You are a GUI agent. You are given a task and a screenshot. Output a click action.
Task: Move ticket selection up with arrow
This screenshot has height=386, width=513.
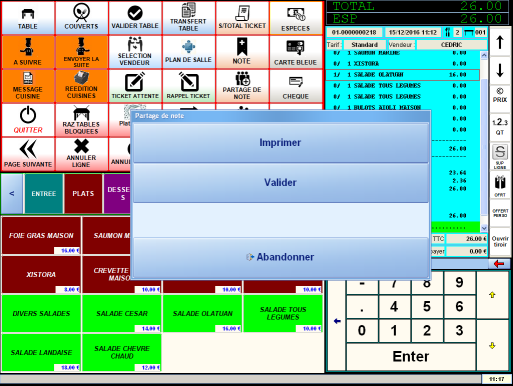tap(500, 43)
